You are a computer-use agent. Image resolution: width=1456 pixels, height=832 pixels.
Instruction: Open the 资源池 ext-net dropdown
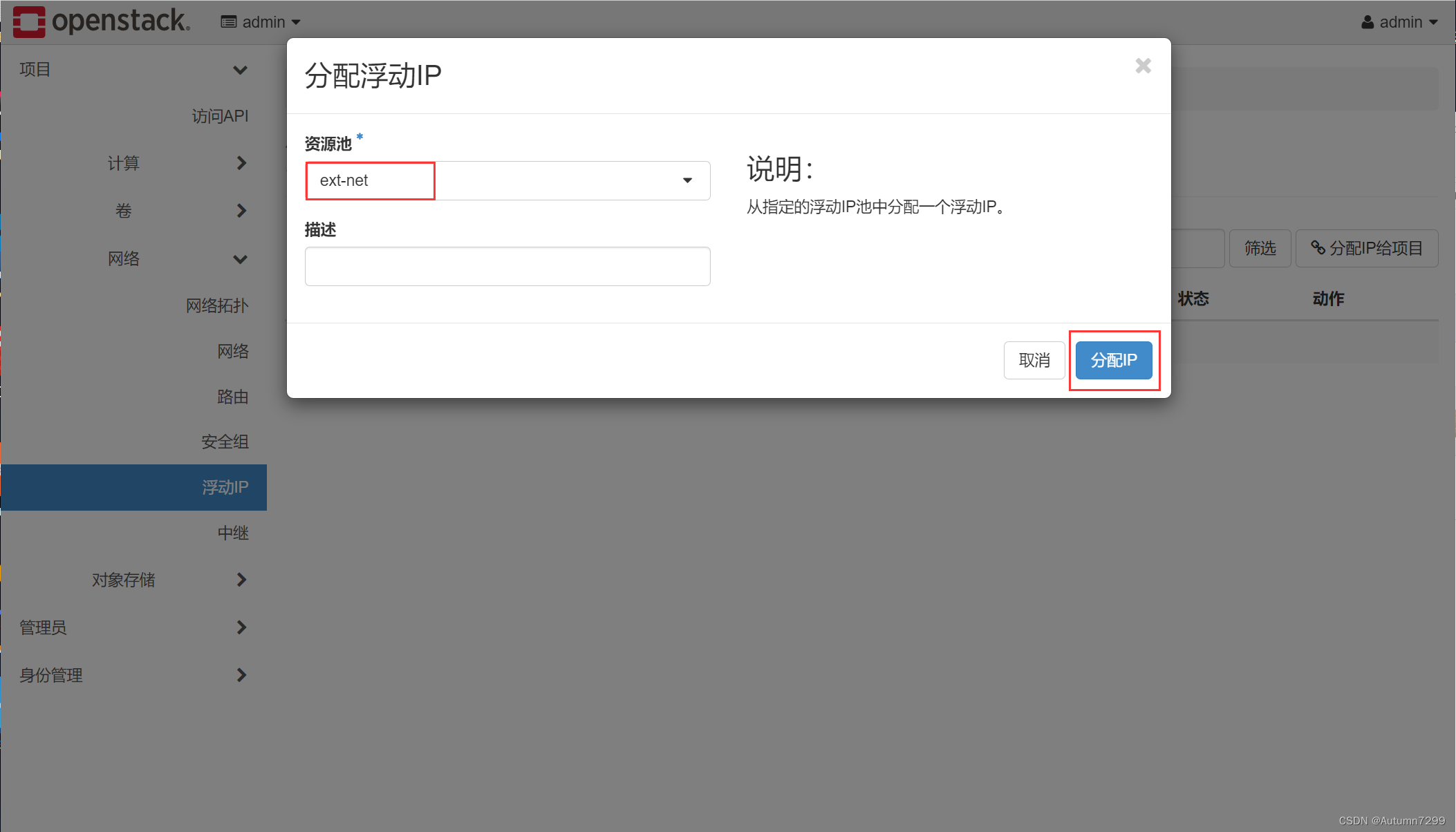pos(507,180)
